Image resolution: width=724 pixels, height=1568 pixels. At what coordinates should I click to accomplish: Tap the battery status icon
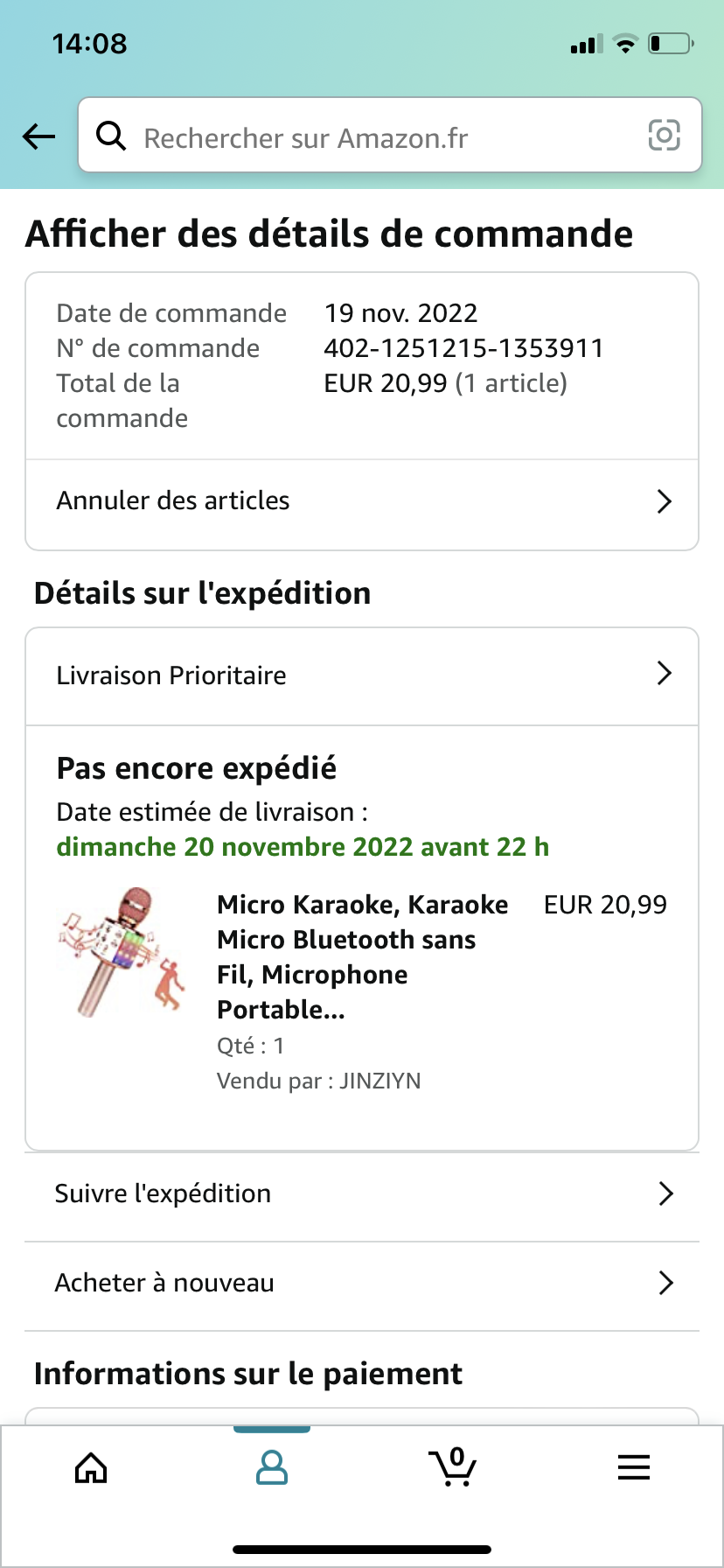(x=671, y=44)
